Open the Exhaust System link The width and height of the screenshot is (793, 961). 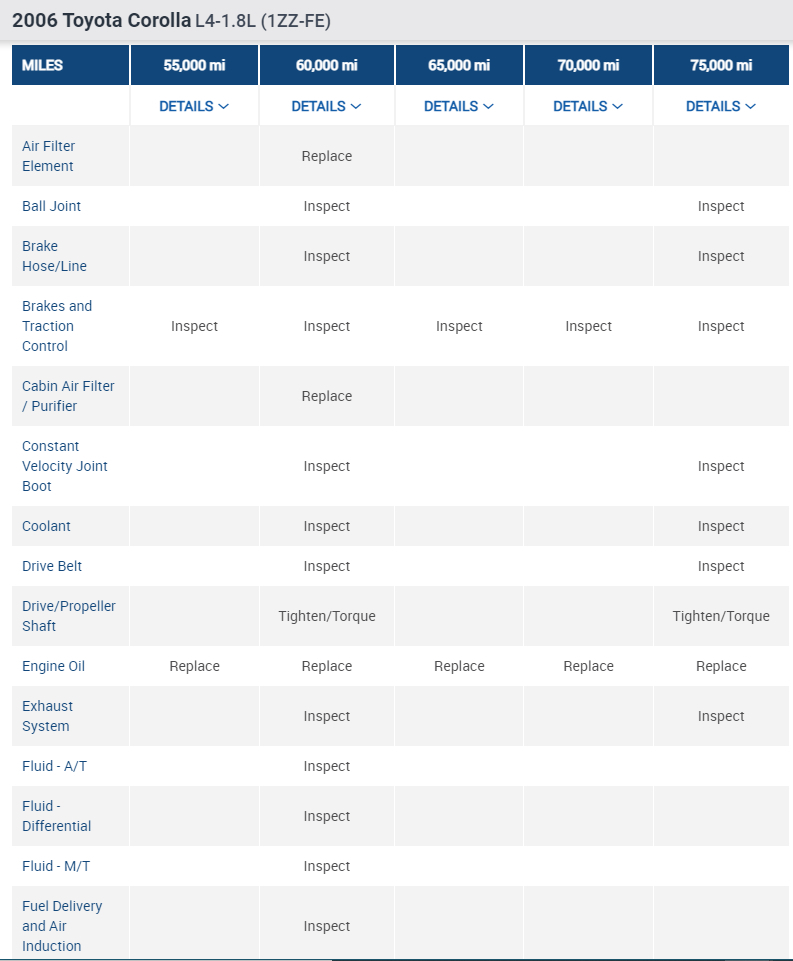click(47, 716)
